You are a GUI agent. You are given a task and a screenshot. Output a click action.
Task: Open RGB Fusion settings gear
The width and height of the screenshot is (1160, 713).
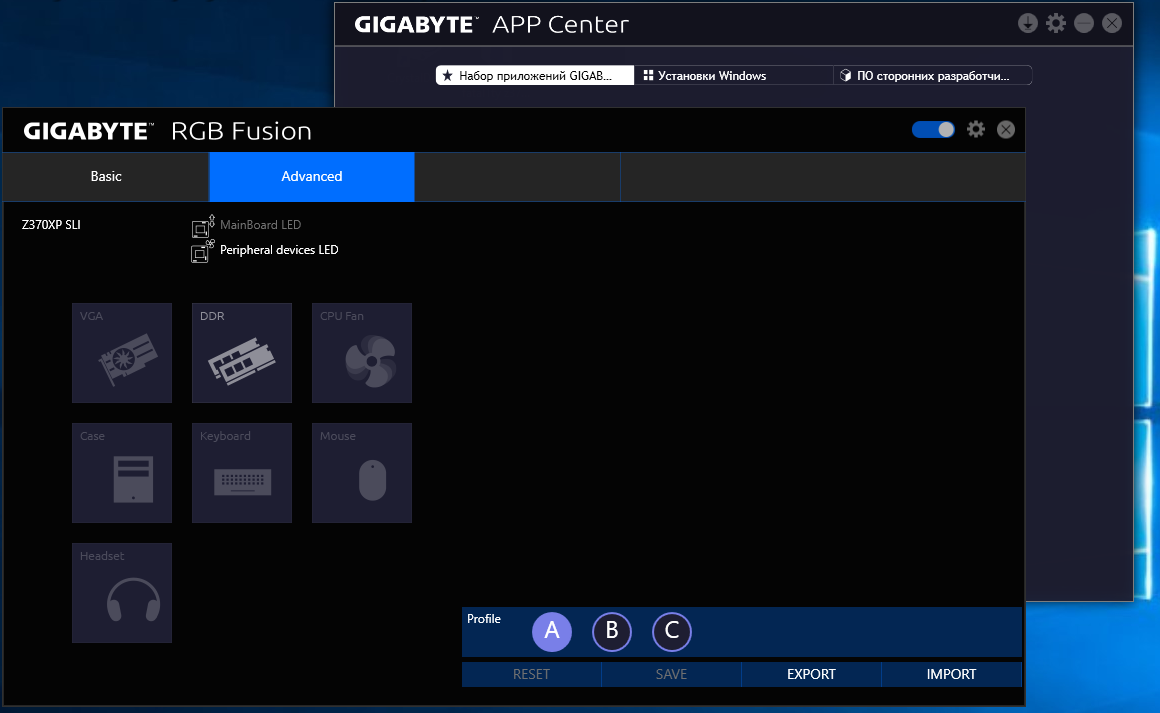tap(976, 129)
